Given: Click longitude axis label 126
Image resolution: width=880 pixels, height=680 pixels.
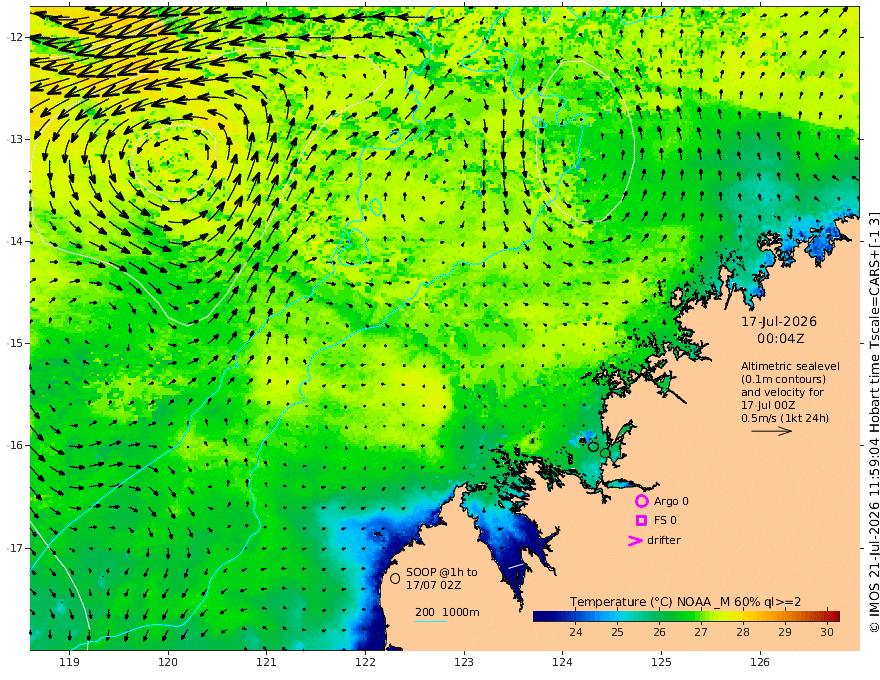Looking at the screenshot, I should point(760,662).
